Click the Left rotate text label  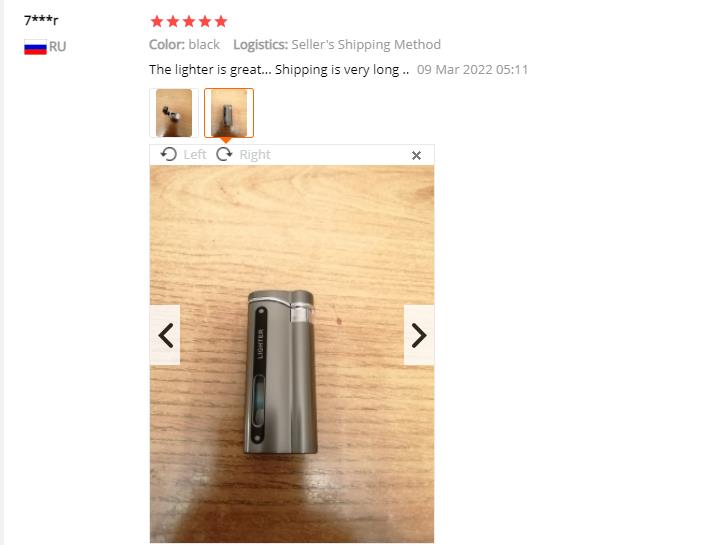click(195, 154)
